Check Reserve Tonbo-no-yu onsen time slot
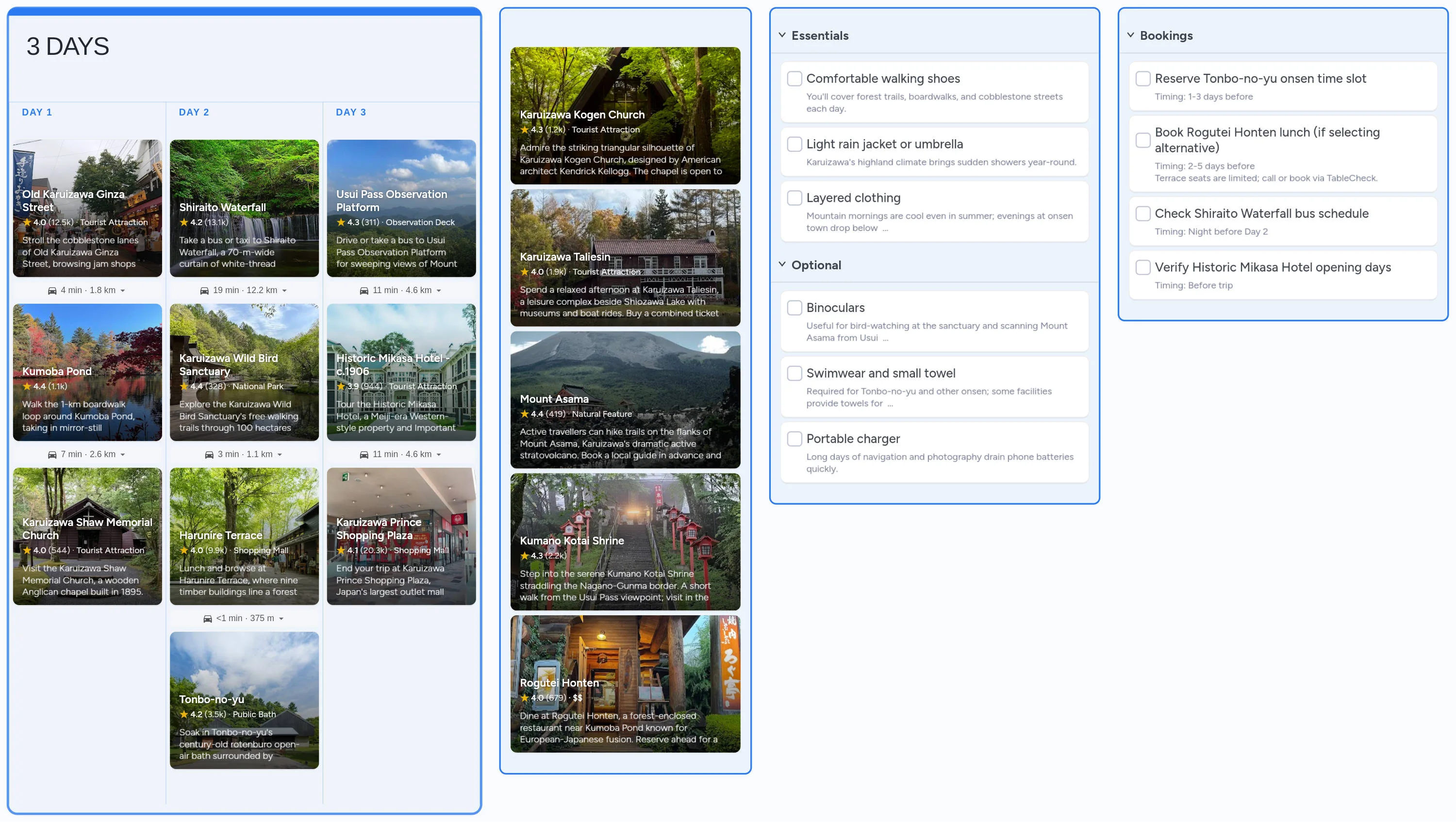The width and height of the screenshot is (1456, 822). (1142, 79)
